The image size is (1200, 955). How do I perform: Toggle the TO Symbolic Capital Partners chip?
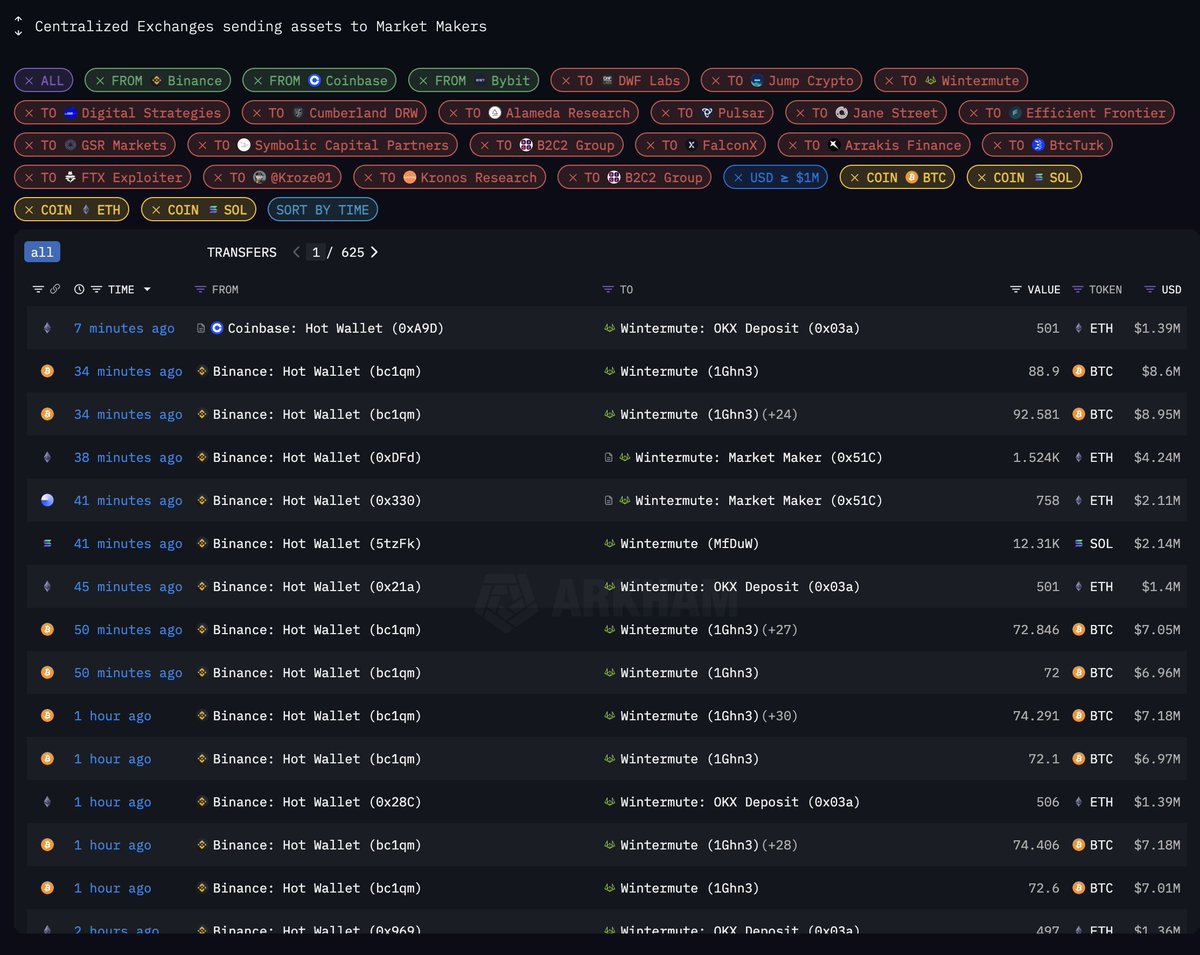point(323,145)
